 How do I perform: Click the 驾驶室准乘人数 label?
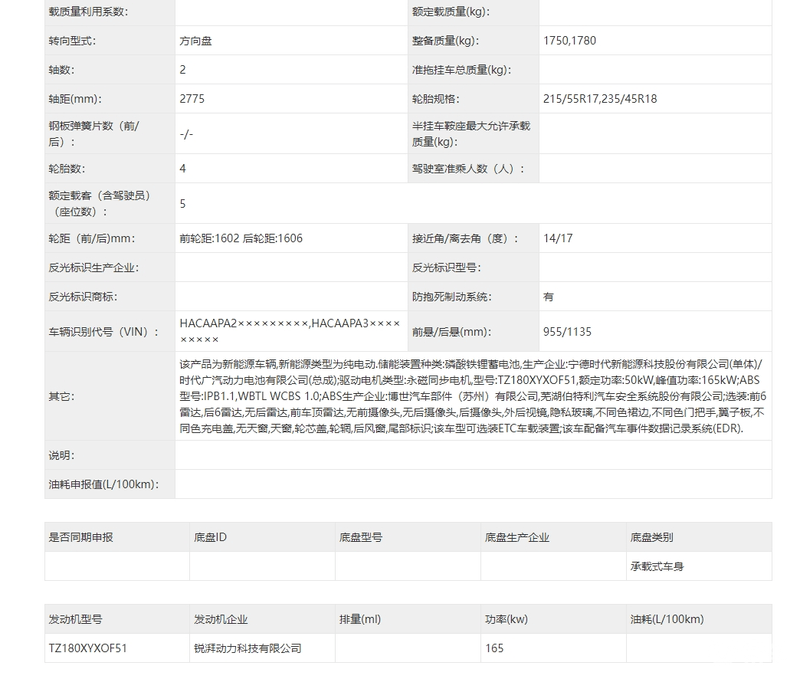pos(468,169)
